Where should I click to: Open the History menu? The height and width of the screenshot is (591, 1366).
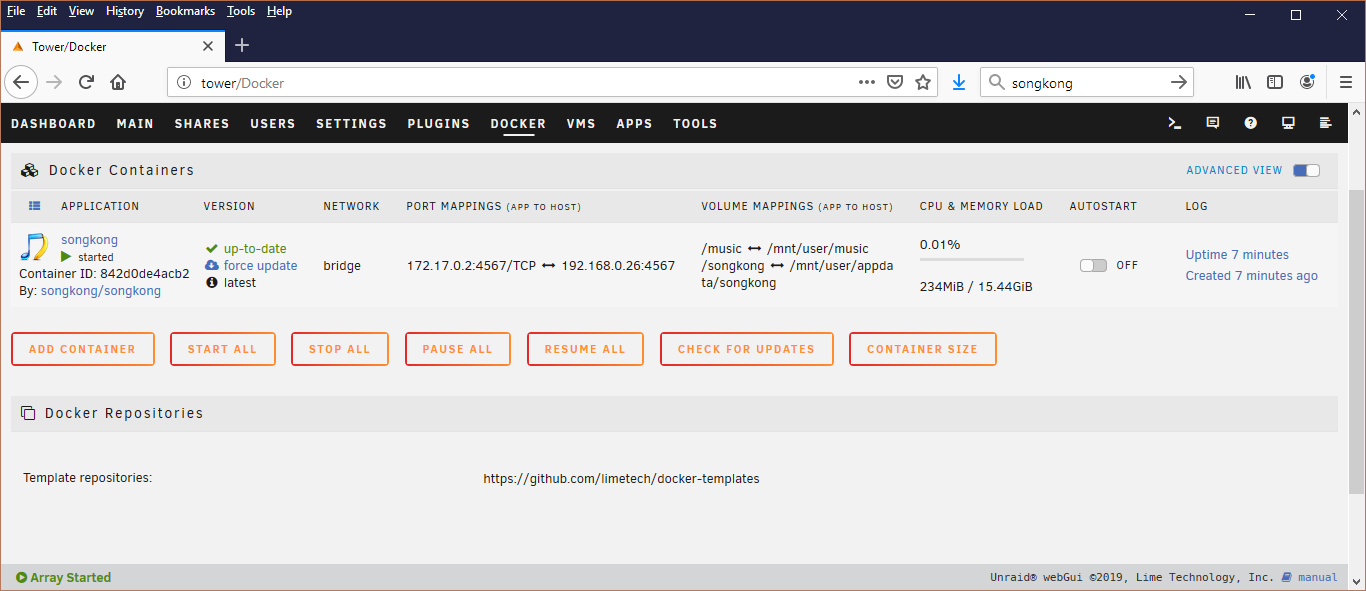tap(125, 11)
